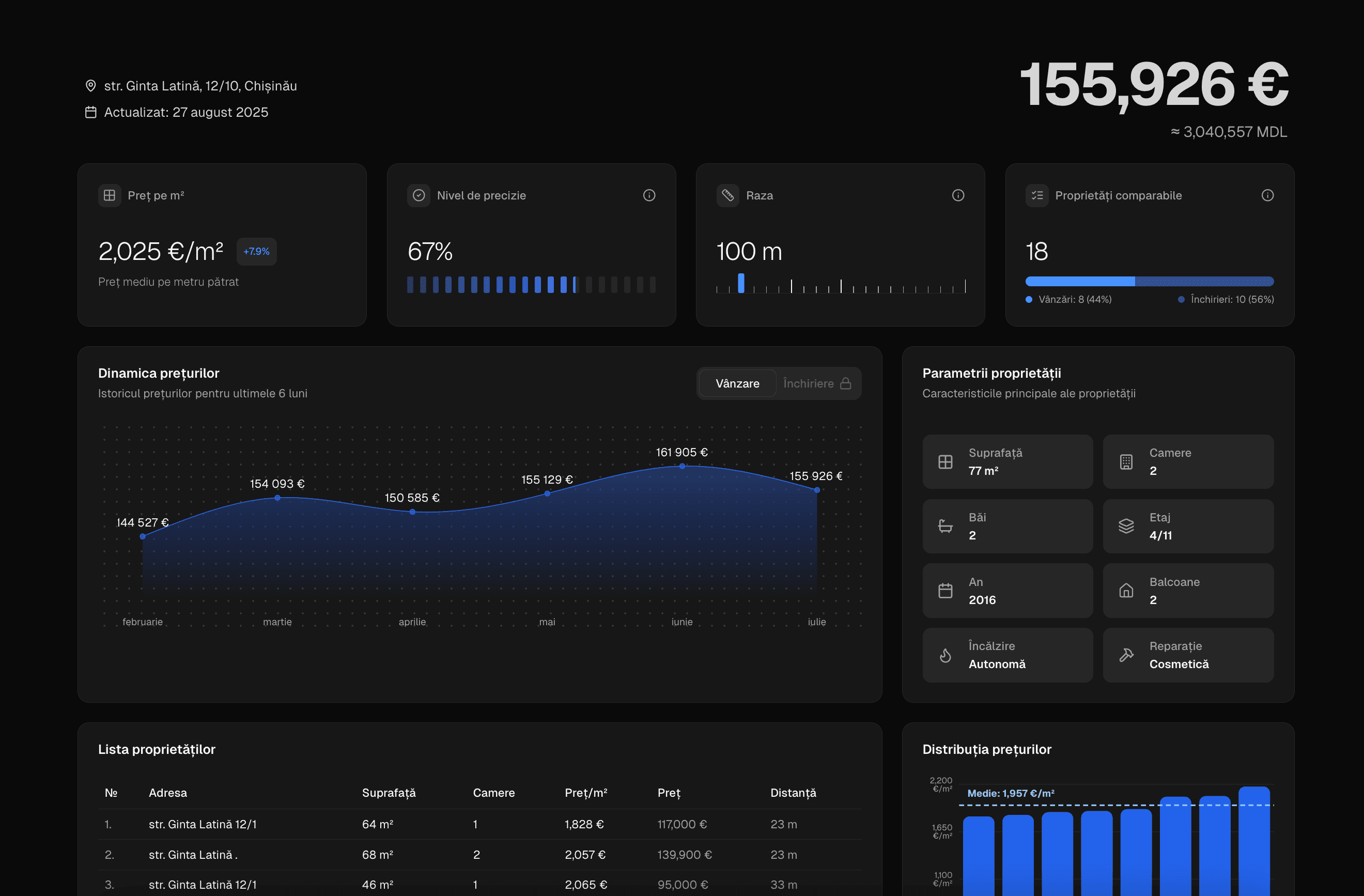Click the location pin icon near address

point(90,86)
